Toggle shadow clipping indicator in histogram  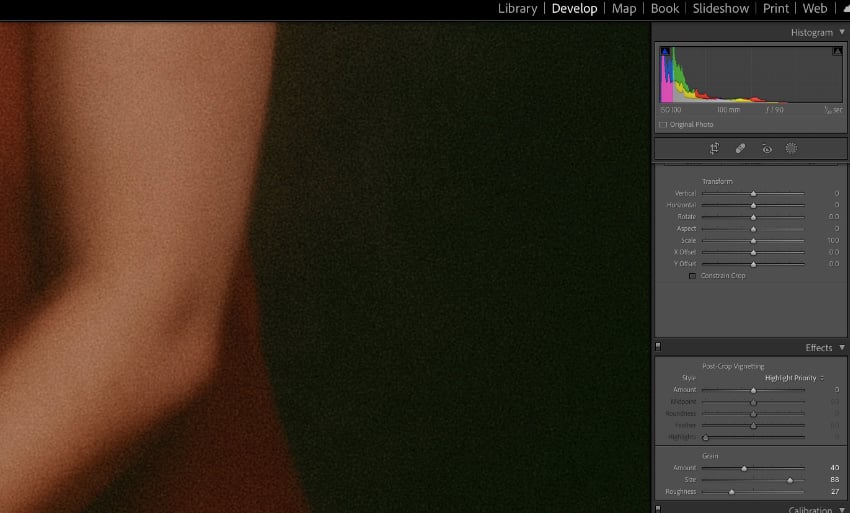click(x=665, y=52)
